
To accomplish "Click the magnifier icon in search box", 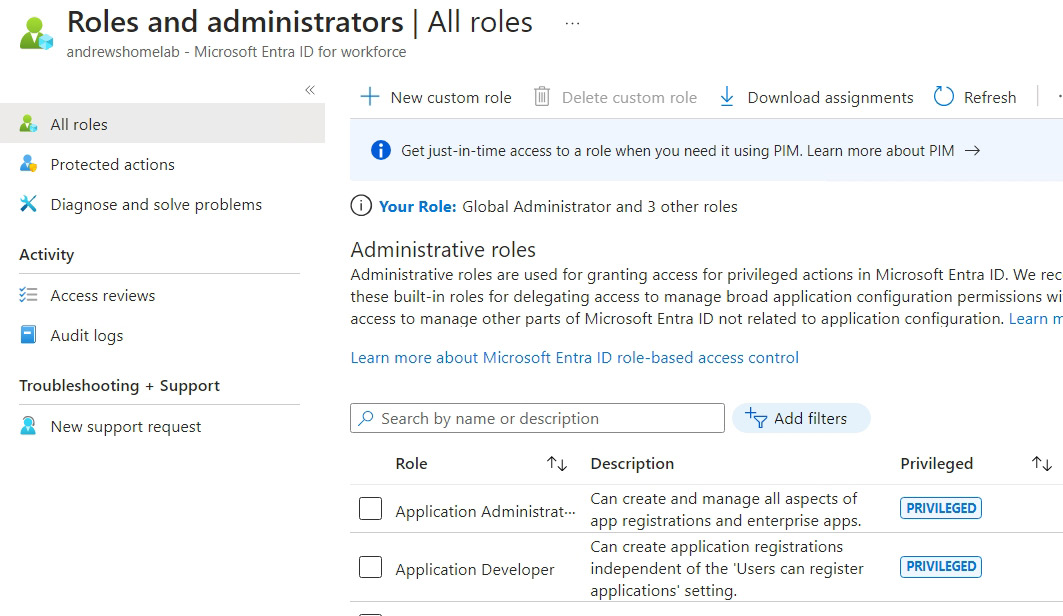I will coord(366,418).
